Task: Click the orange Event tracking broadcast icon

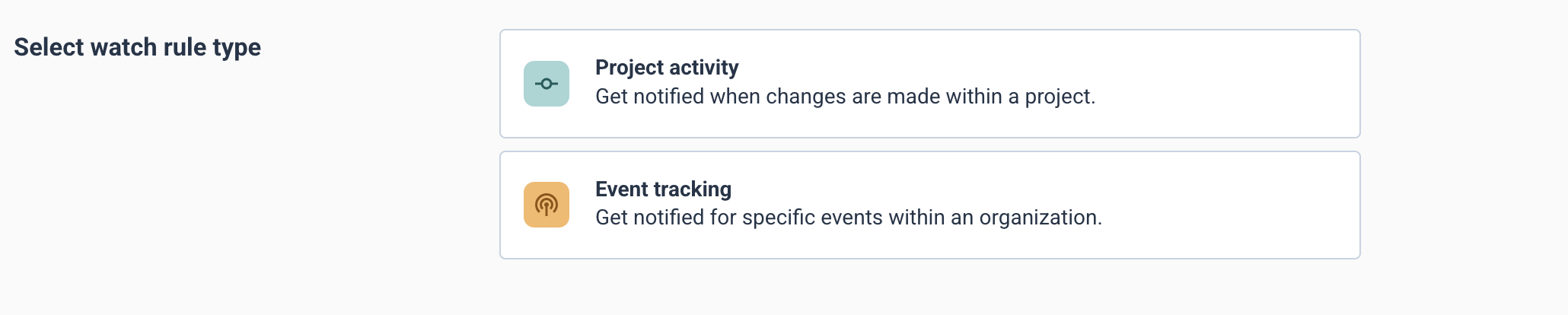Action: point(547,205)
